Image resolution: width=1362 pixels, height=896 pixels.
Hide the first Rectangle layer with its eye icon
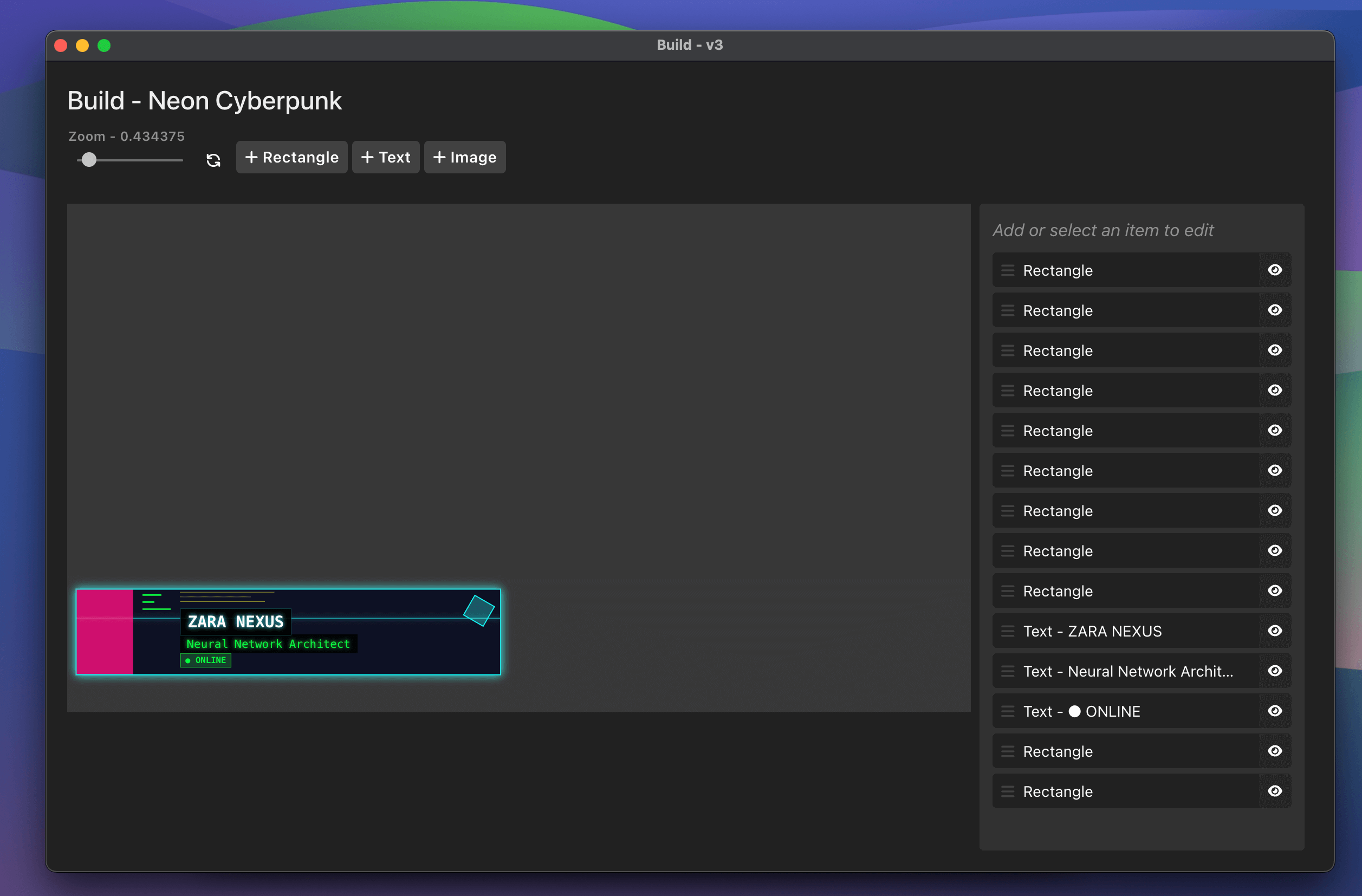point(1275,269)
